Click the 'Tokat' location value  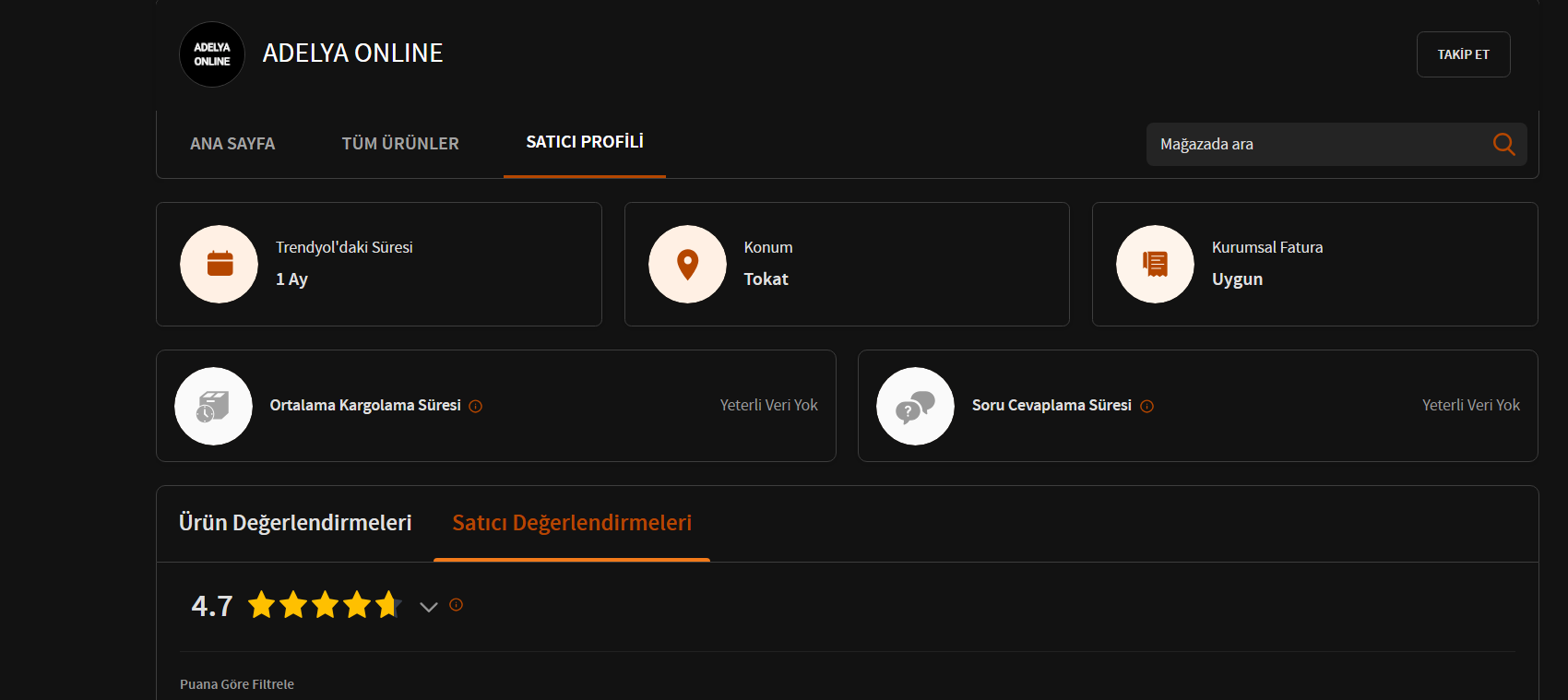point(766,279)
